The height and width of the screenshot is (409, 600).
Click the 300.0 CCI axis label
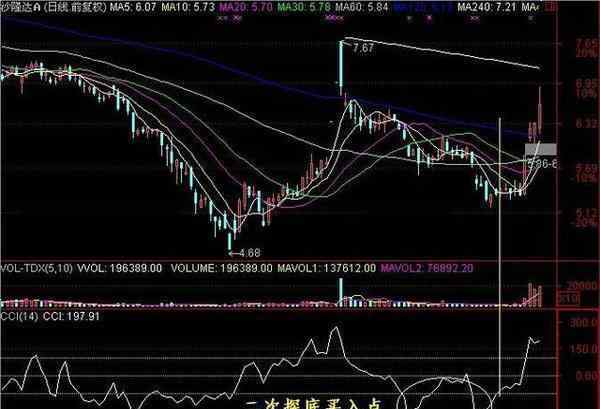(x=585, y=323)
